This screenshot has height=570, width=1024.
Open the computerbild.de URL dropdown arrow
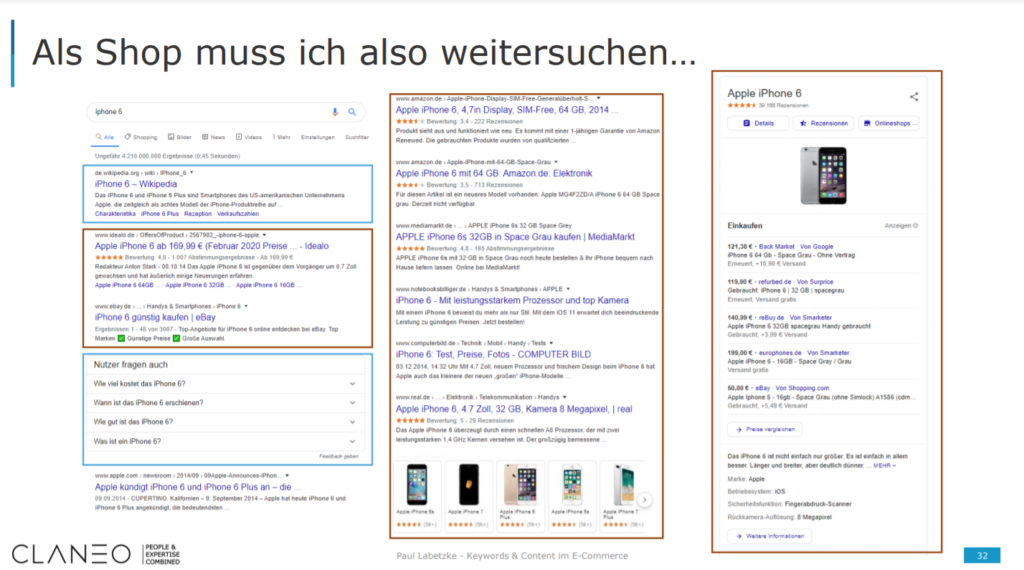coord(551,343)
